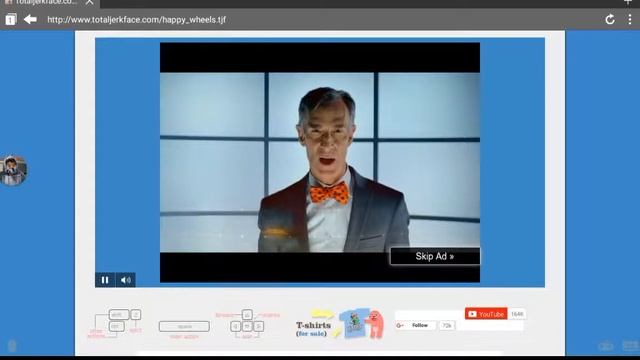Reload the page with the refresh icon

pyautogui.click(x=610, y=19)
